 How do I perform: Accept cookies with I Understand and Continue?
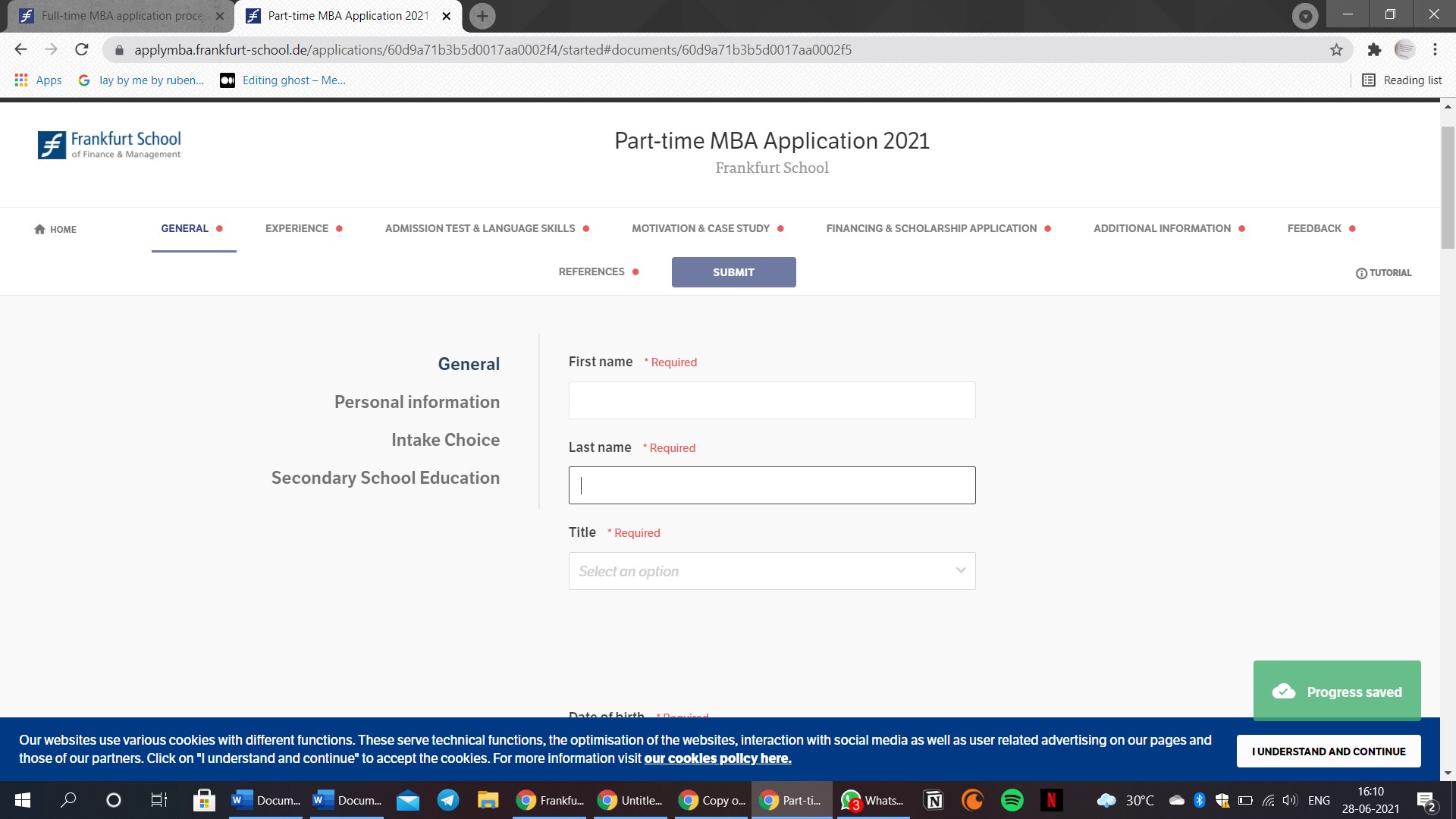1329,751
